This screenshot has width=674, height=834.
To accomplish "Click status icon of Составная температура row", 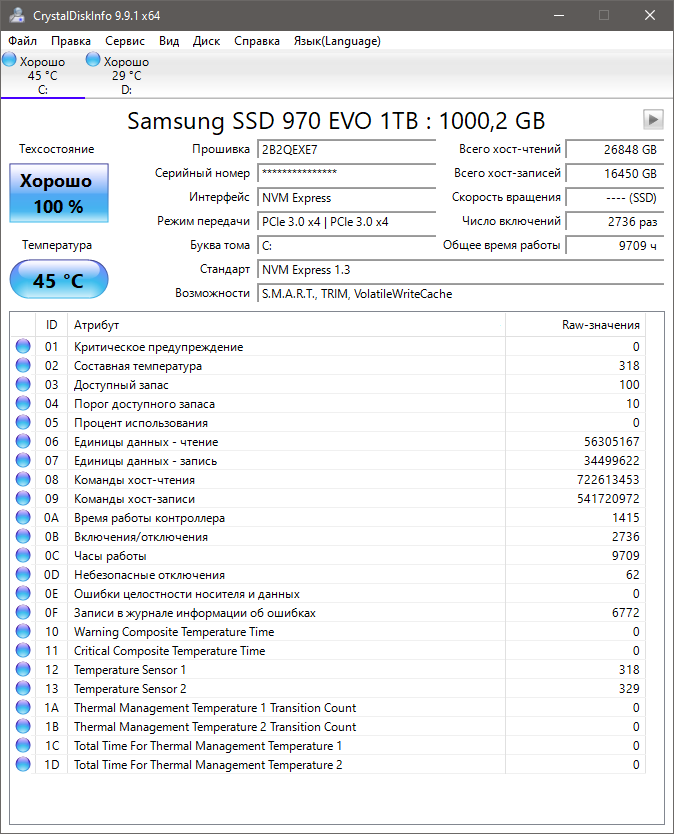I will click(x=23, y=365).
